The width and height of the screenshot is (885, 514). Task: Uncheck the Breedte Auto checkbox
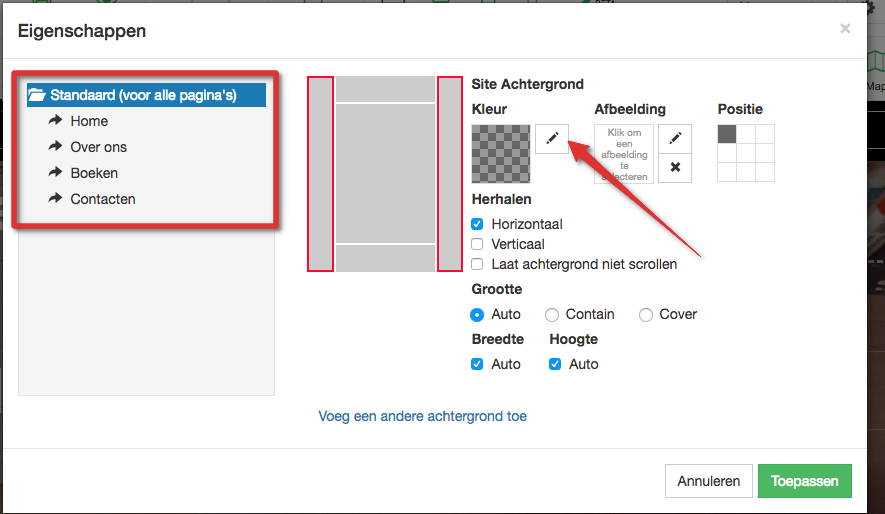478,364
